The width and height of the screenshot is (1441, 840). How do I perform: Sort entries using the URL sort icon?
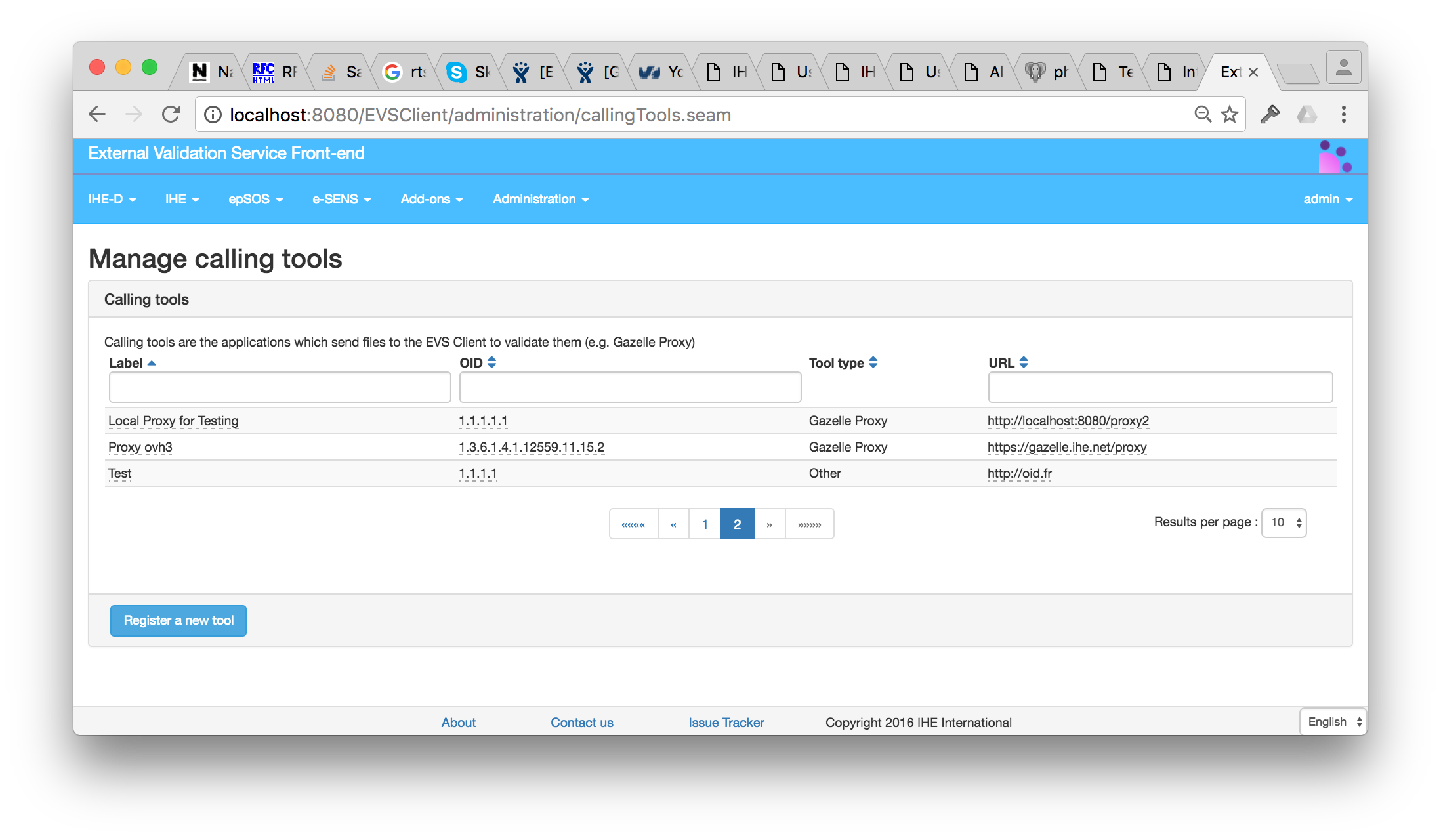point(1024,362)
